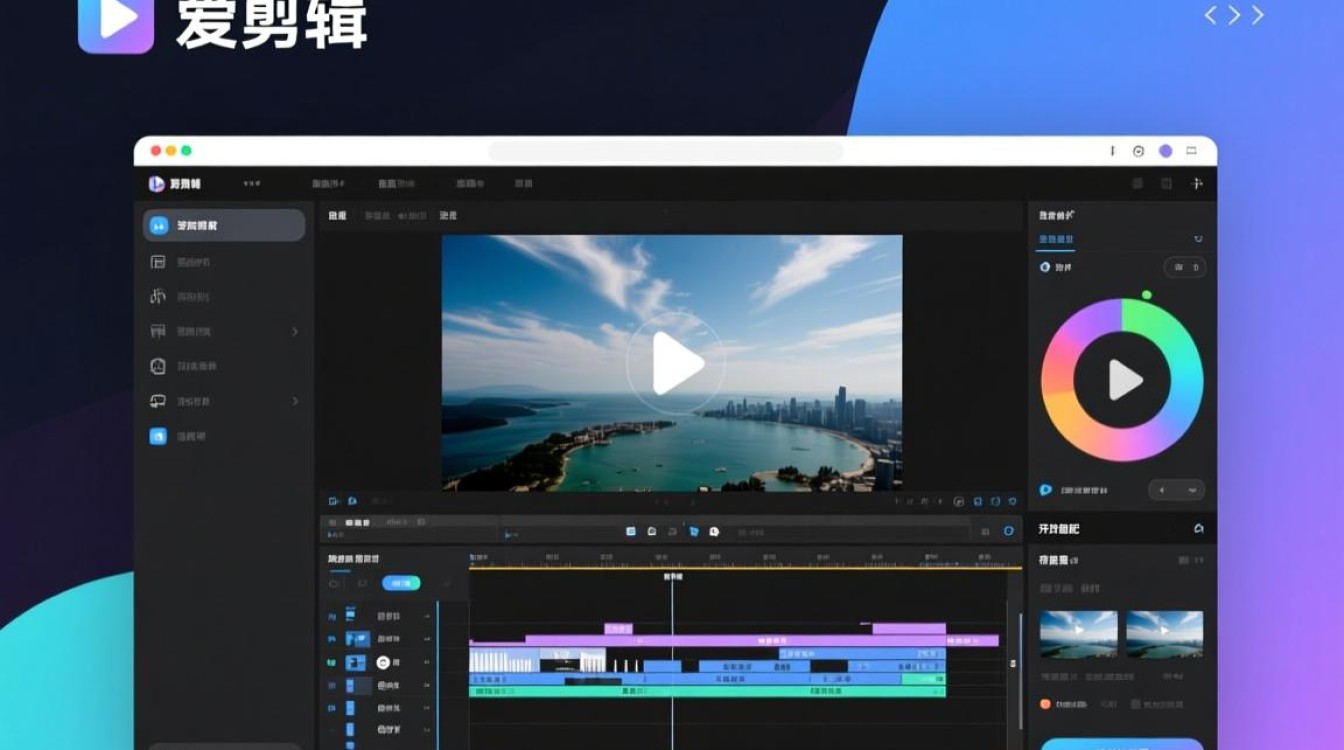Screen dimensions: 1344x750
Task: Click the rightmost icon below the preview's right corner
Action: point(1012,501)
